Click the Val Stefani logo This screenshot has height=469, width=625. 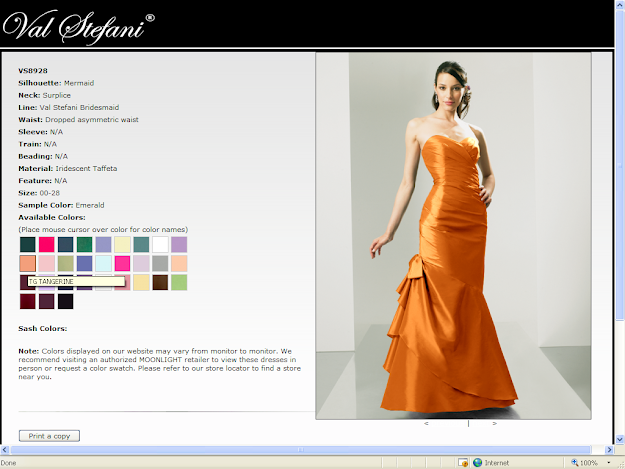tap(79, 27)
